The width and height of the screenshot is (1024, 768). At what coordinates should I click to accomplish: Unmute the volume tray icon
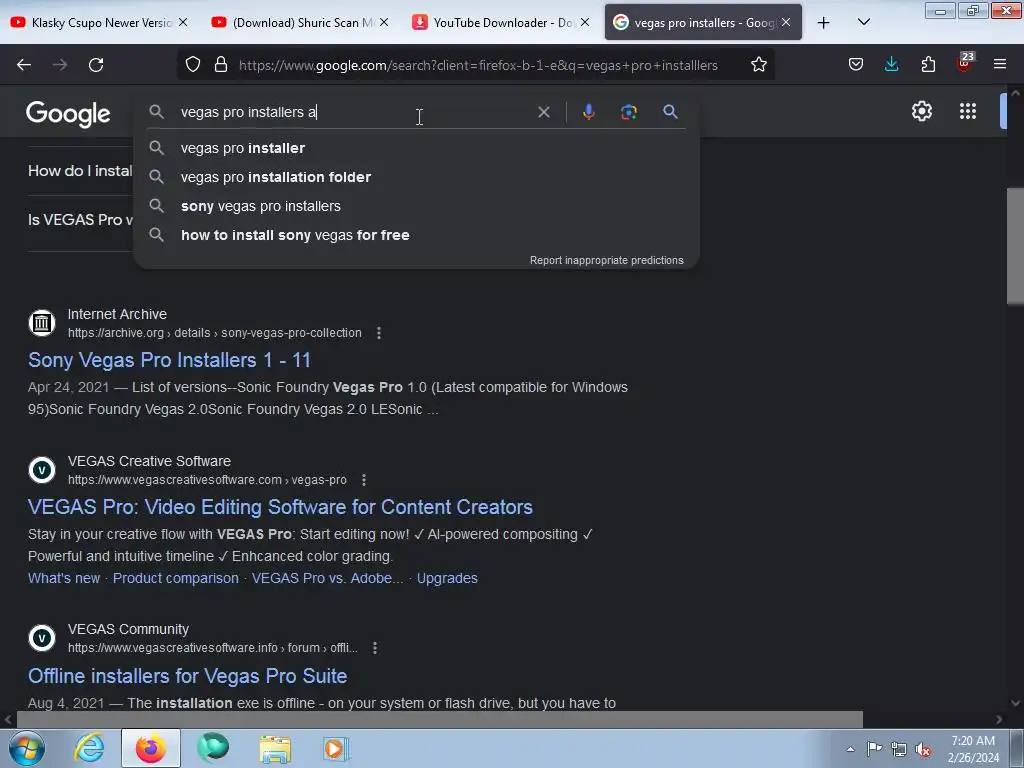923,749
